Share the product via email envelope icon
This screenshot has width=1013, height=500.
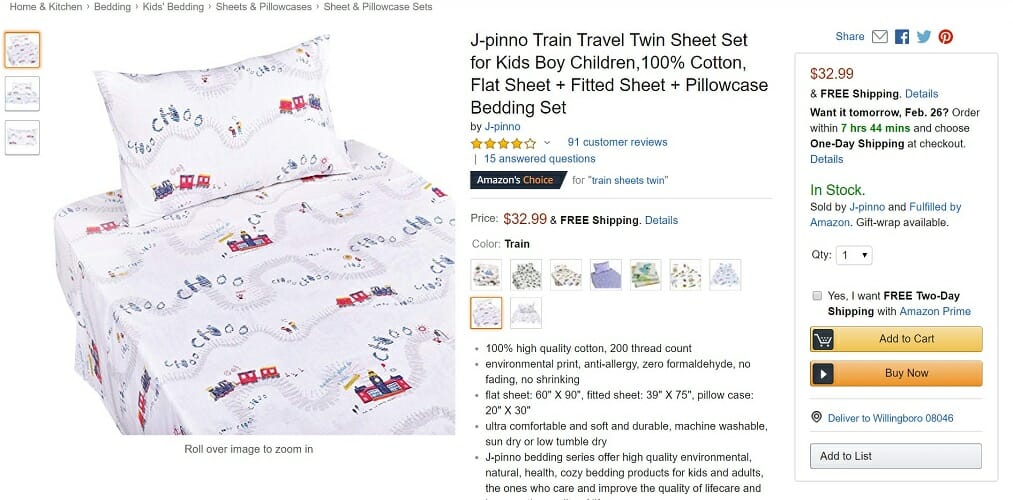coord(879,37)
